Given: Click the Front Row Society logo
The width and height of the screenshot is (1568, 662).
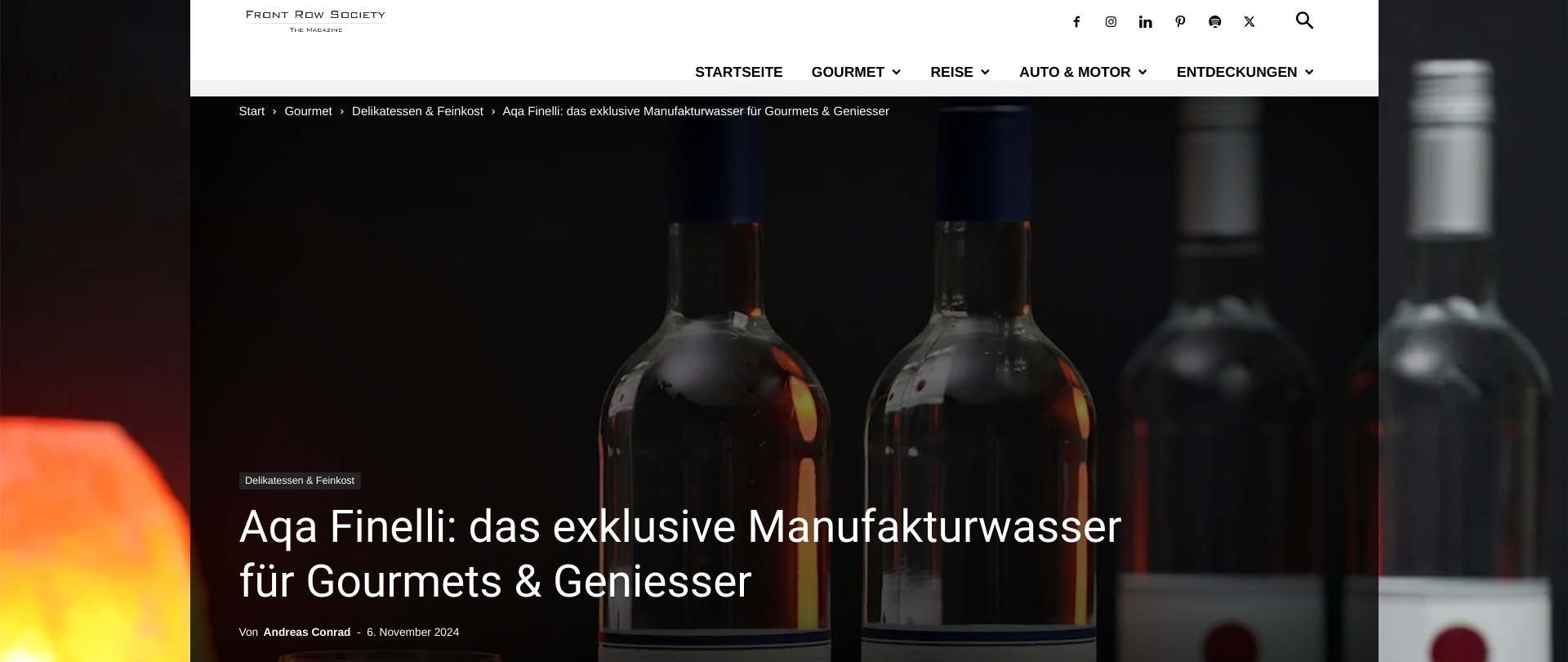Looking at the screenshot, I should (316, 21).
